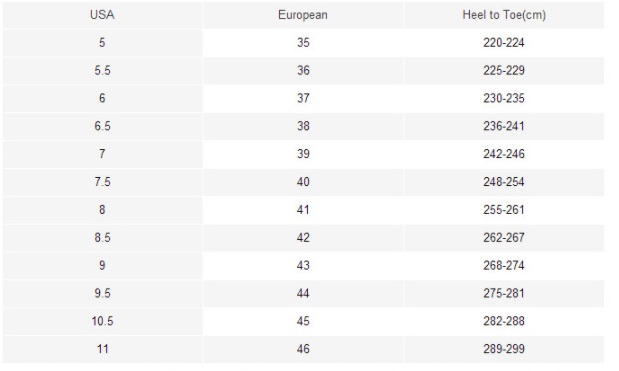Click European size 37 cell
The width and height of the screenshot is (619, 371).
click(303, 98)
